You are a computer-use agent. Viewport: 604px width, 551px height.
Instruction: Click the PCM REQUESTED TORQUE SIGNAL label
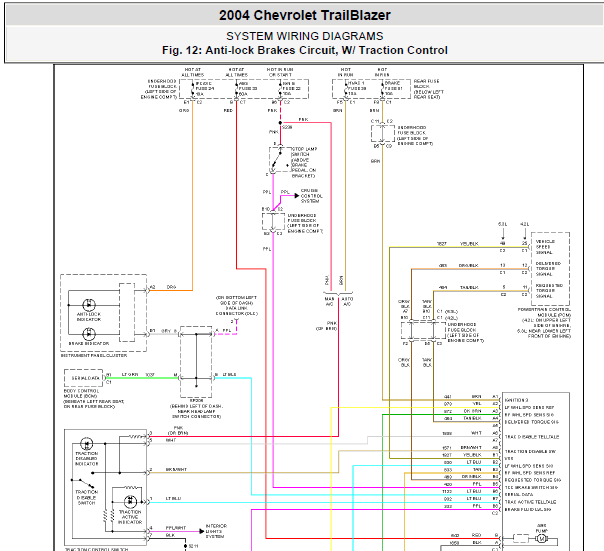coord(550,291)
